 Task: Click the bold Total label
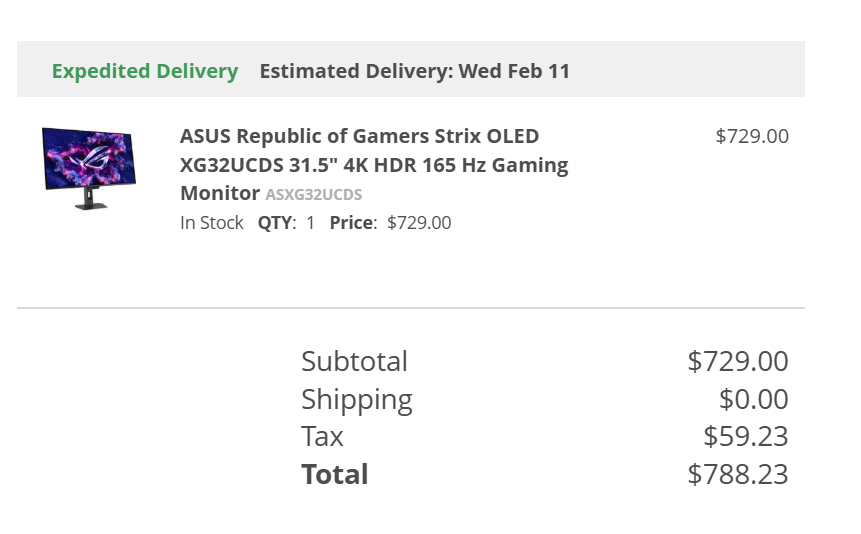pyautogui.click(x=334, y=474)
